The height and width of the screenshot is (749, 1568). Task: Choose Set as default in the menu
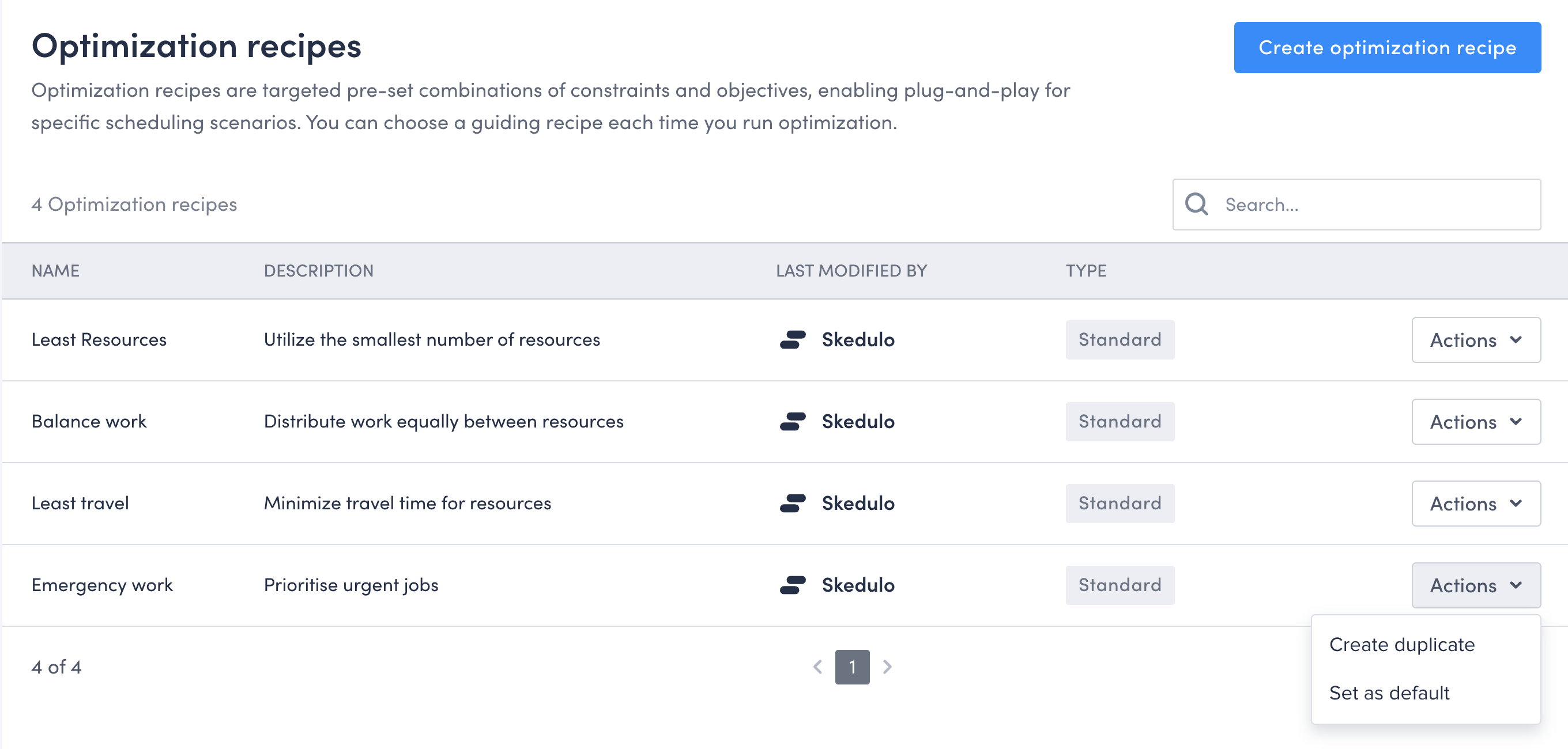tap(1389, 693)
